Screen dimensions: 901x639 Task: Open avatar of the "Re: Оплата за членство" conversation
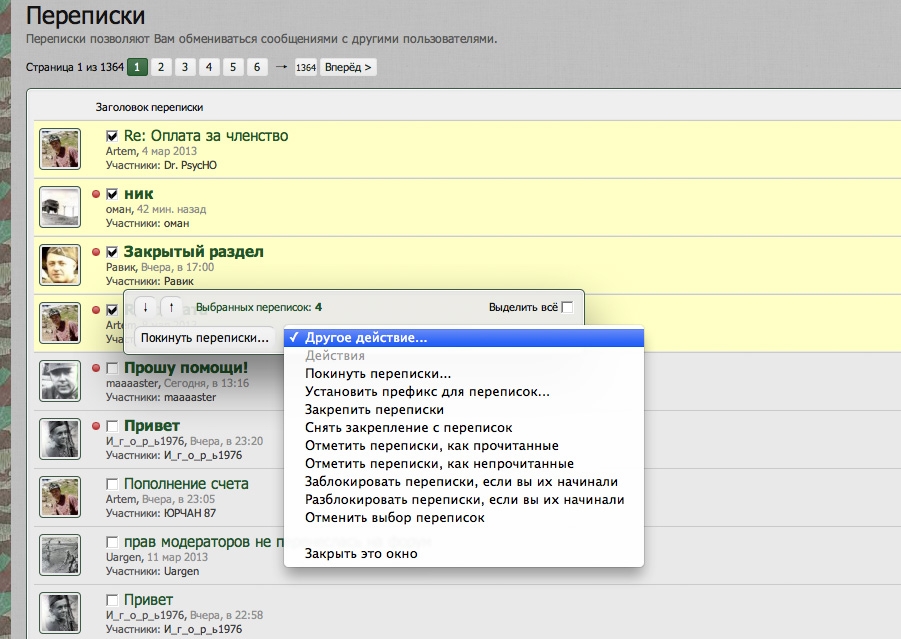click(60, 149)
